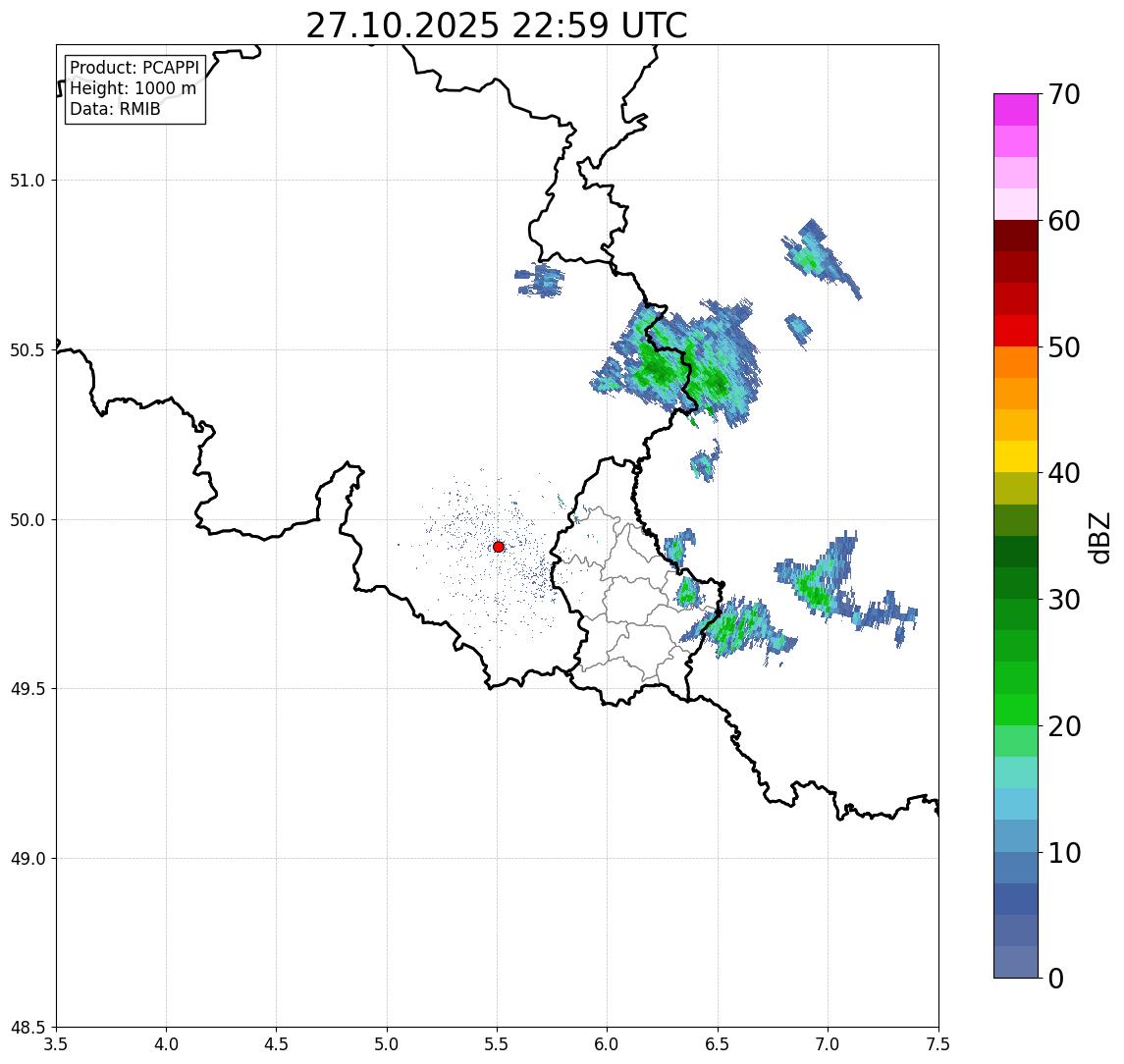Click the latitude axis label 49.5
1124x1064 pixels.
coord(27,689)
